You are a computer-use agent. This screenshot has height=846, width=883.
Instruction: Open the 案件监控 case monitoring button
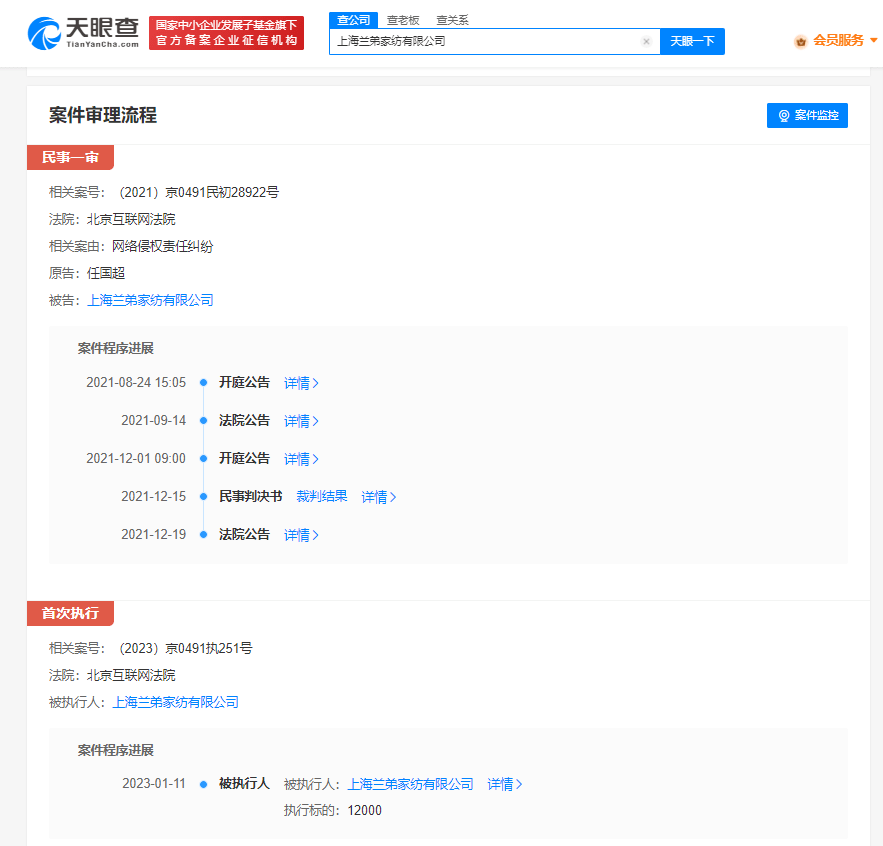click(x=807, y=115)
